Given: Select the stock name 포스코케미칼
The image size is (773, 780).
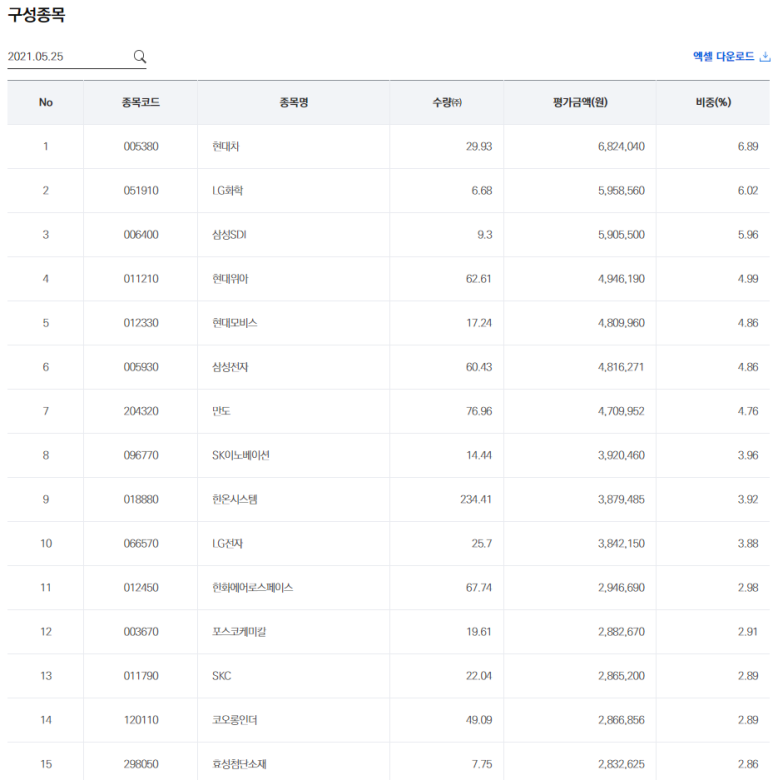Looking at the screenshot, I should click(x=239, y=632).
